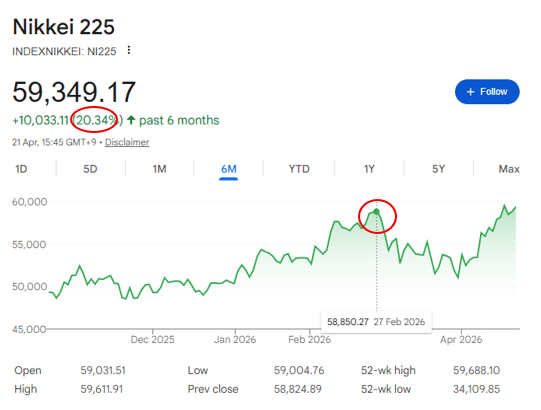Screen dimensions: 541x410
Task: Click the 52-wk low value 34,109.85
Action: [476, 389]
